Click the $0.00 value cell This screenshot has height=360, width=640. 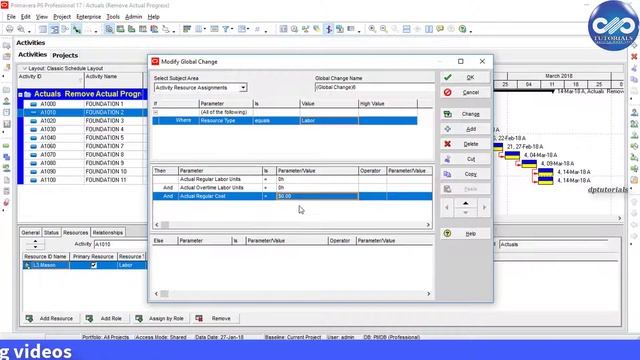(317, 196)
